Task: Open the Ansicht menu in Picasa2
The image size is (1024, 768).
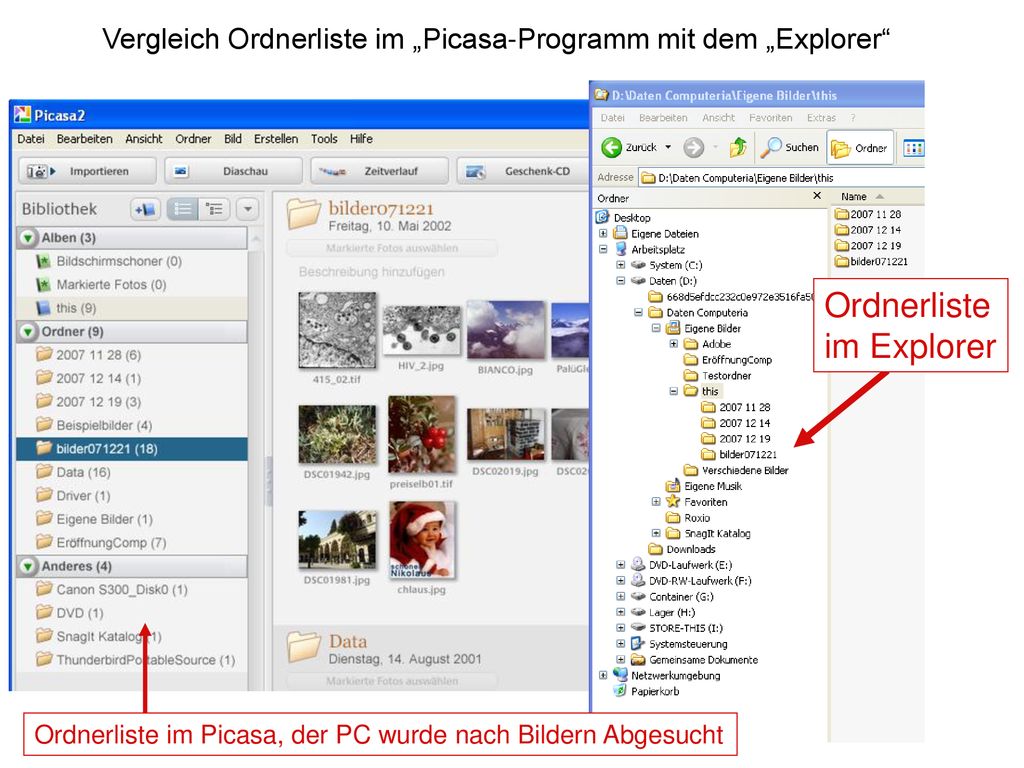Action: [144, 138]
